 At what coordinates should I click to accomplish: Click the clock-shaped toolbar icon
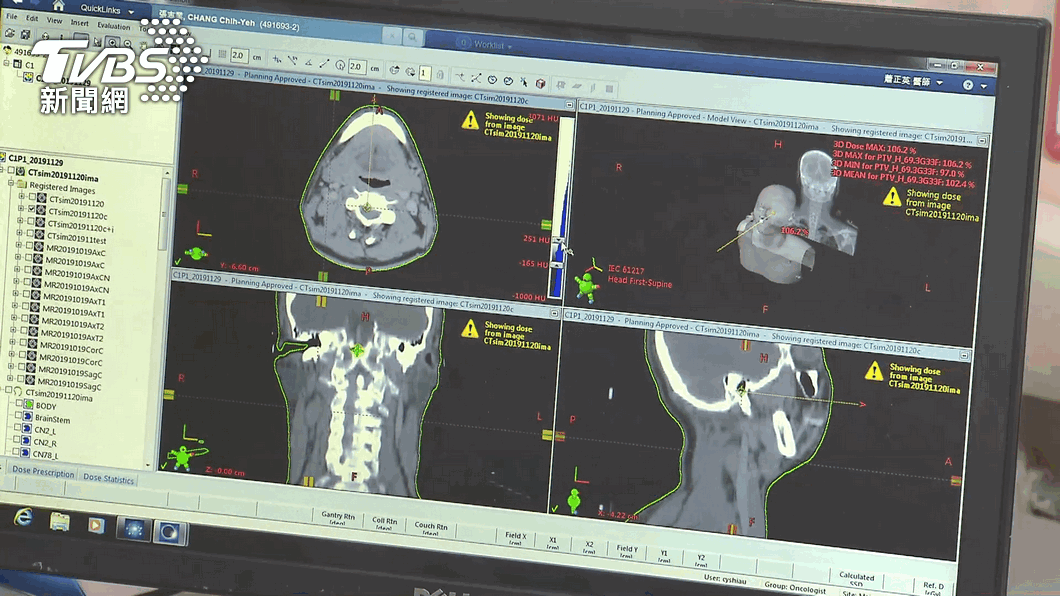(492, 80)
